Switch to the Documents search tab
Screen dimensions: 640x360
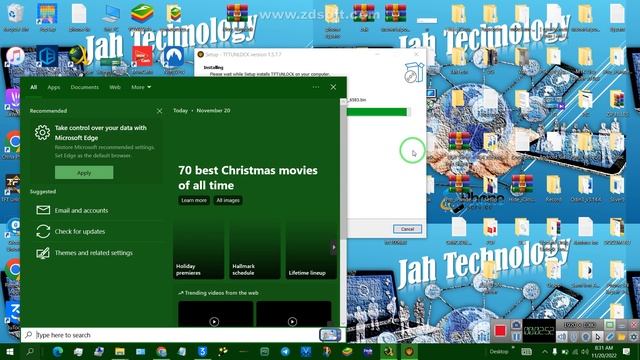(x=84, y=87)
